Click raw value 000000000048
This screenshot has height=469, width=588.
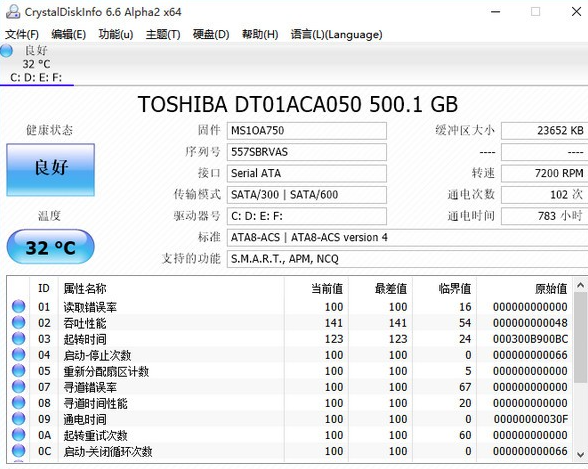click(530, 323)
